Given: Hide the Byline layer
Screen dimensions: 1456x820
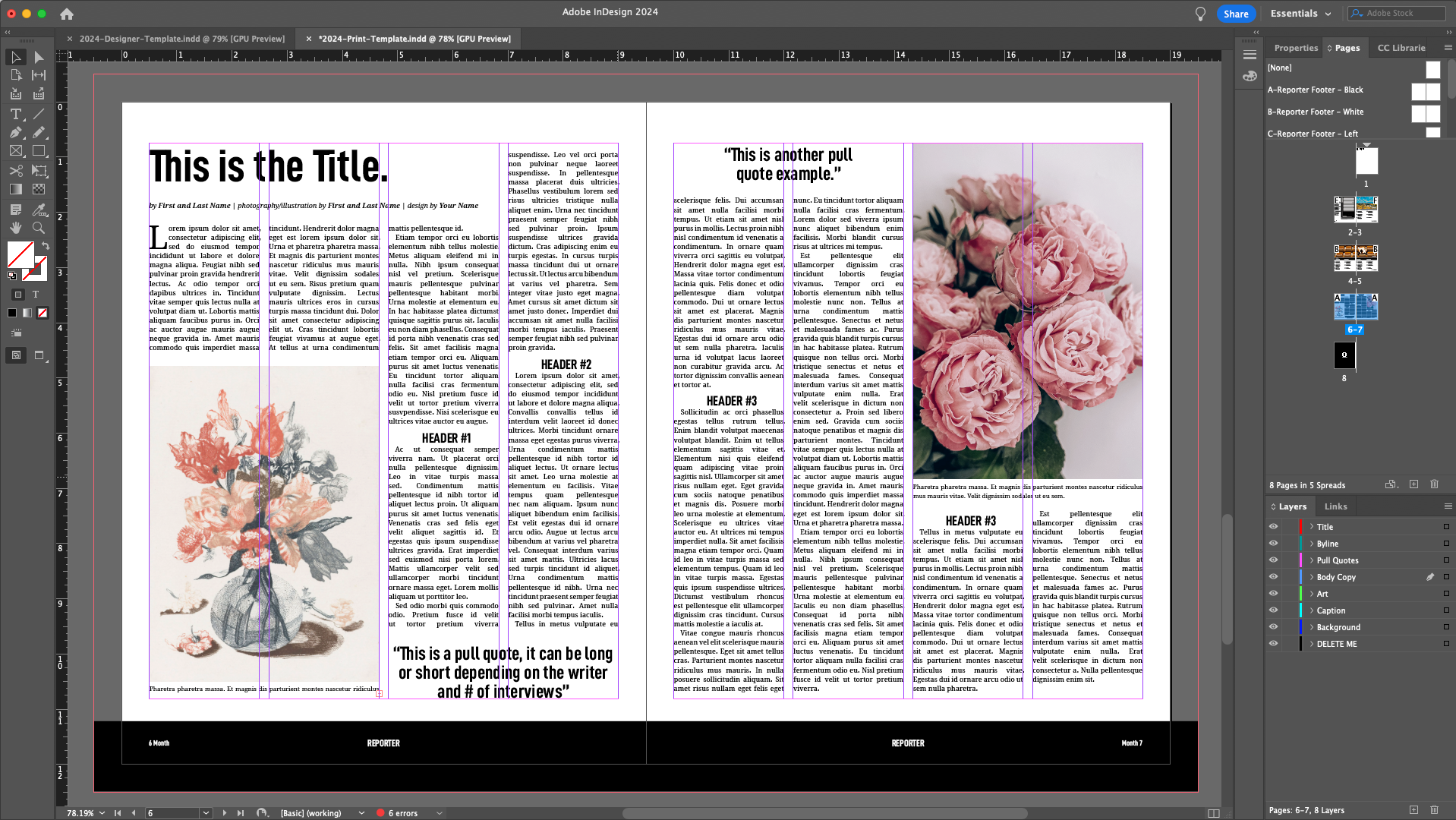Looking at the screenshot, I should pyautogui.click(x=1274, y=544).
